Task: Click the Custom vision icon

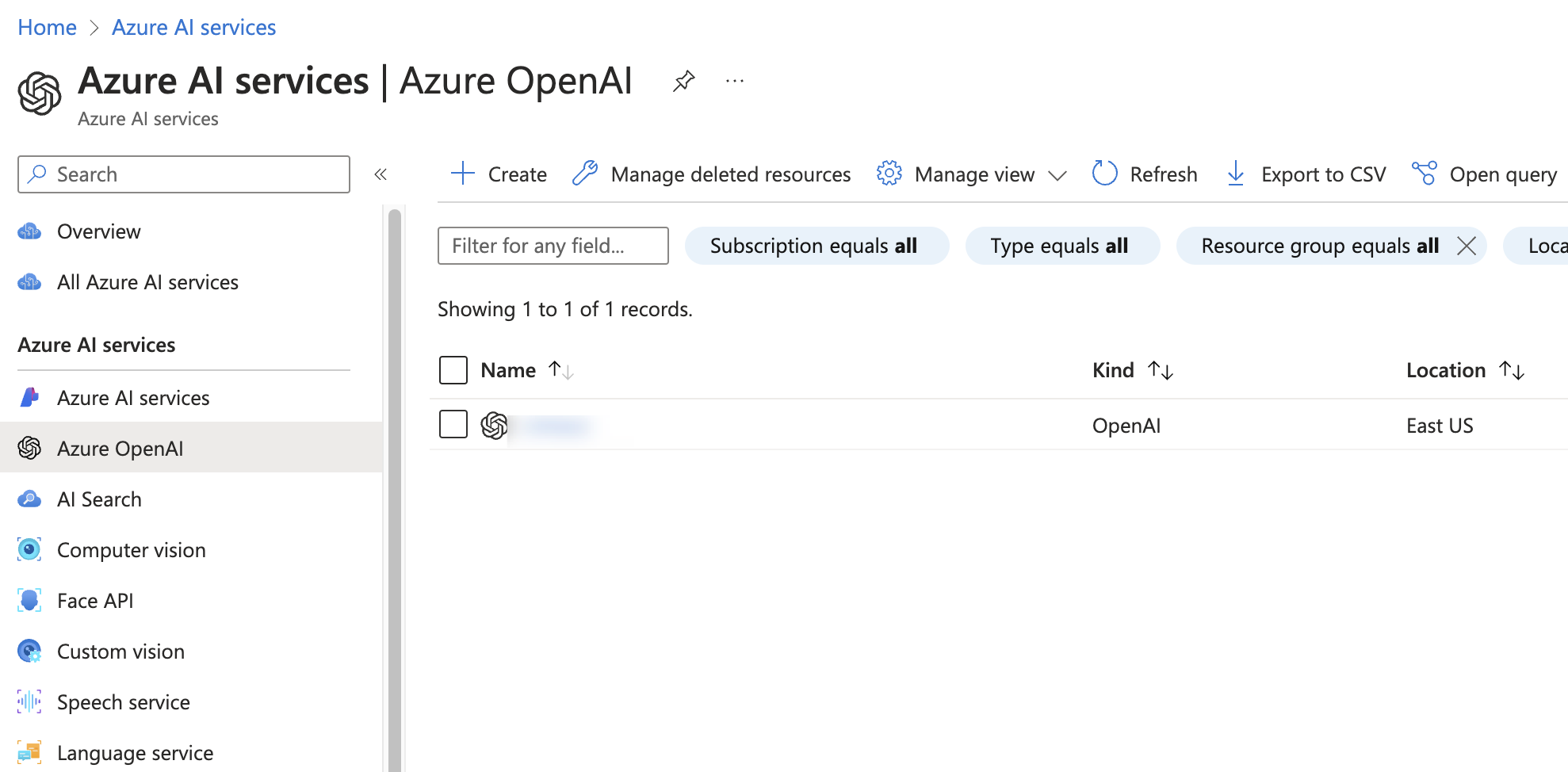Action: (x=29, y=652)
